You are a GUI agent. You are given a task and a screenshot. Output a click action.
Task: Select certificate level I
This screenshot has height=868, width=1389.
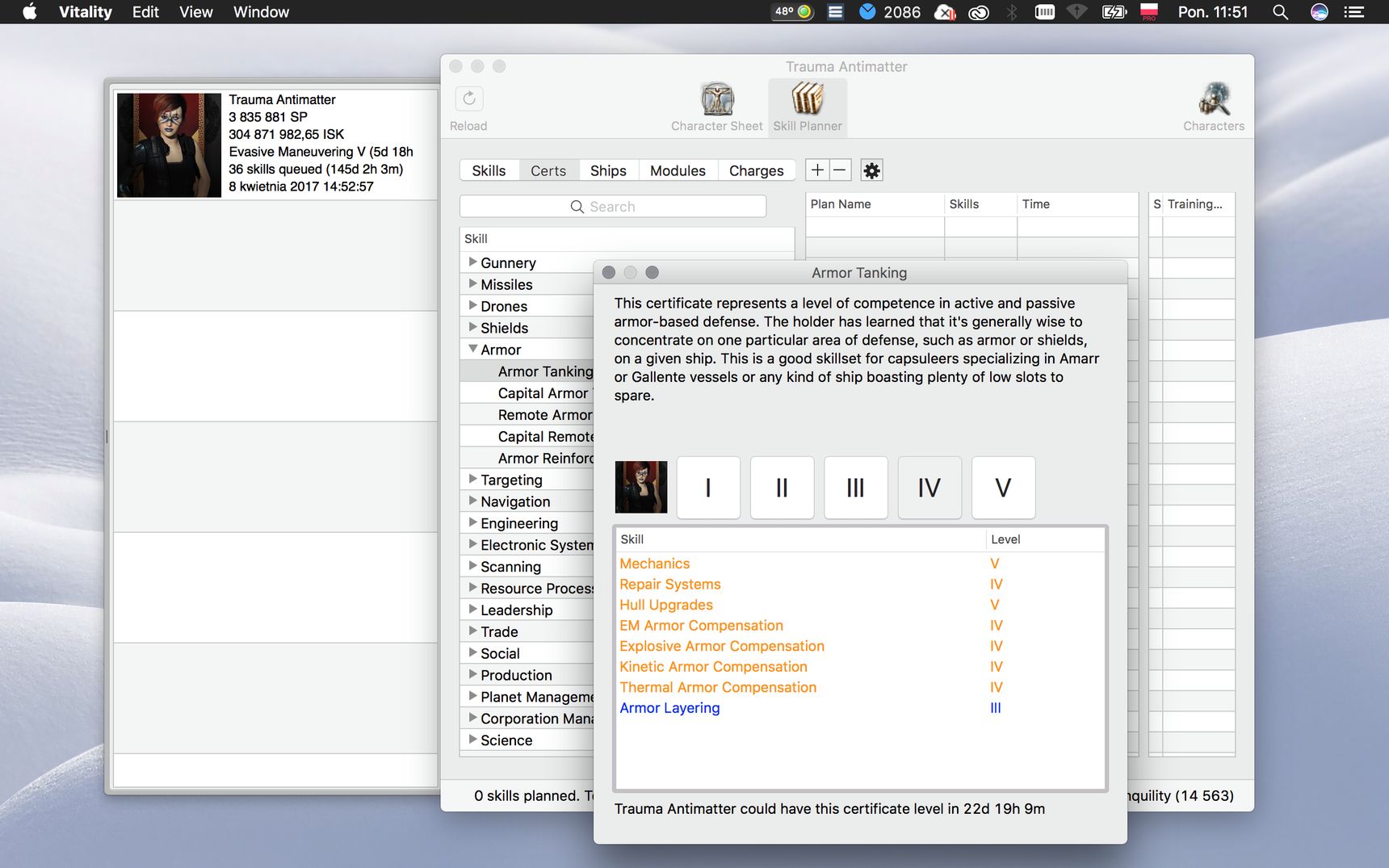click(708, 488)
